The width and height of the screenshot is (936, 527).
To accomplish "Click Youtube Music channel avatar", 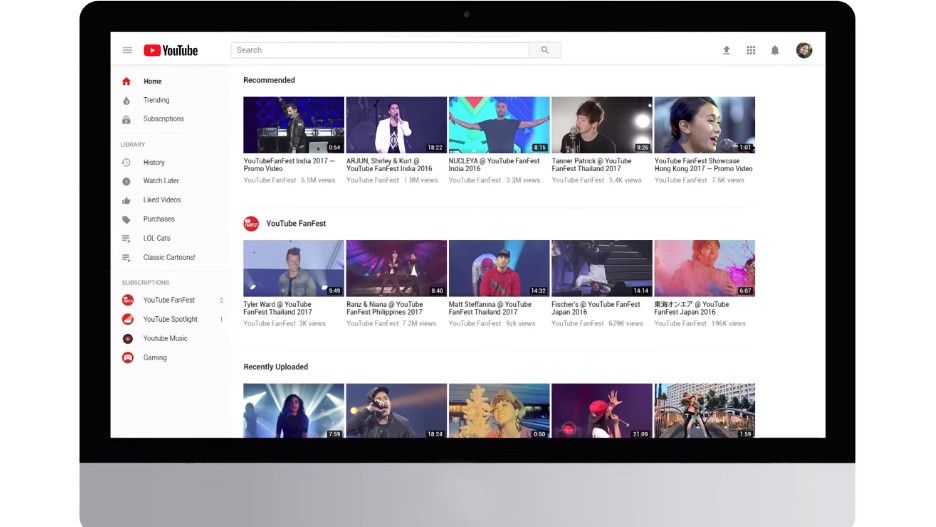I will tap(128, 338).
